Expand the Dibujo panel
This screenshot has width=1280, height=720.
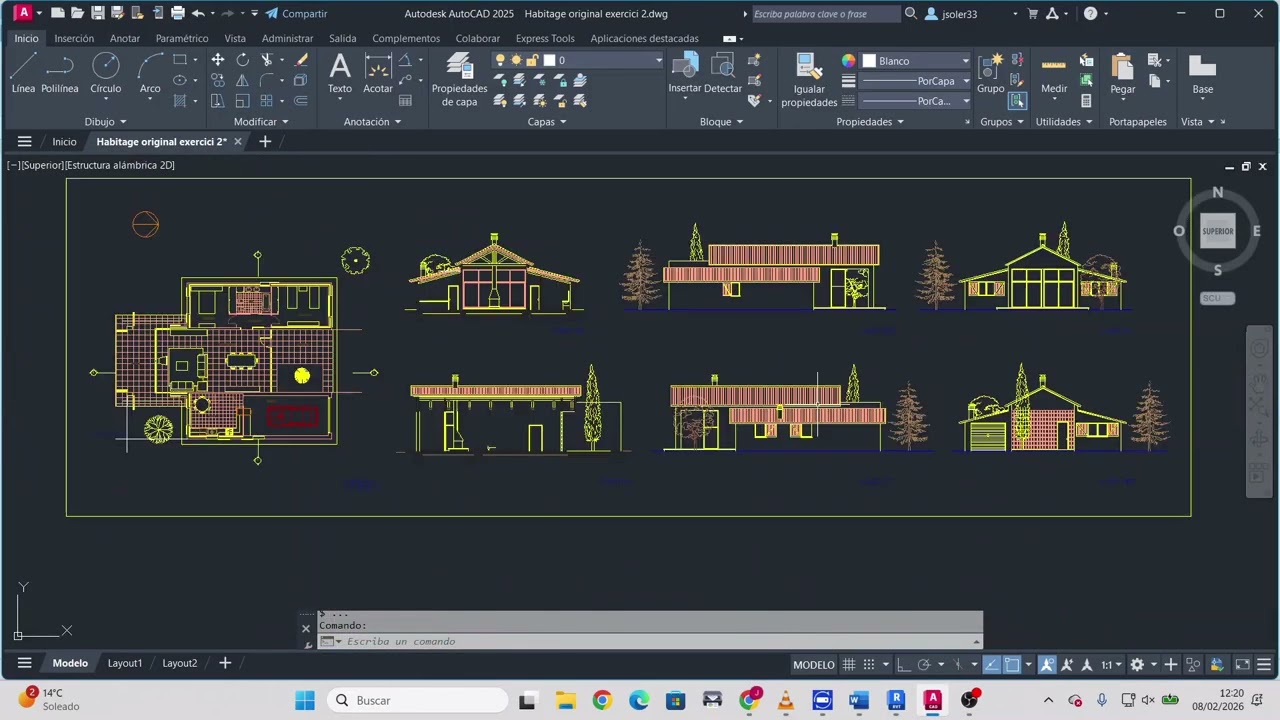(106, 122)
